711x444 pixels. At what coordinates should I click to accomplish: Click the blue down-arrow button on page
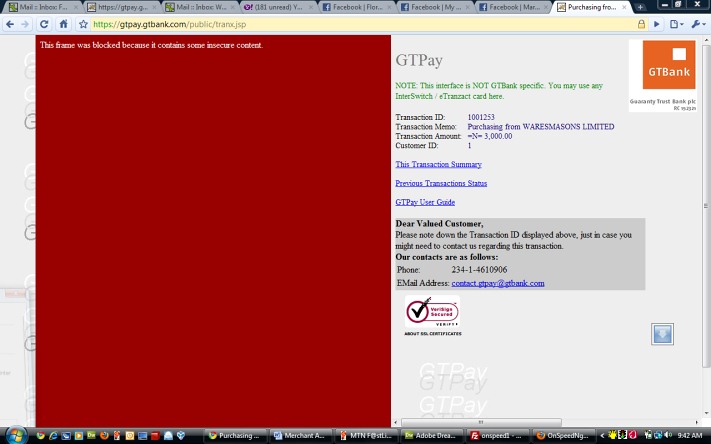pos(662,334)
